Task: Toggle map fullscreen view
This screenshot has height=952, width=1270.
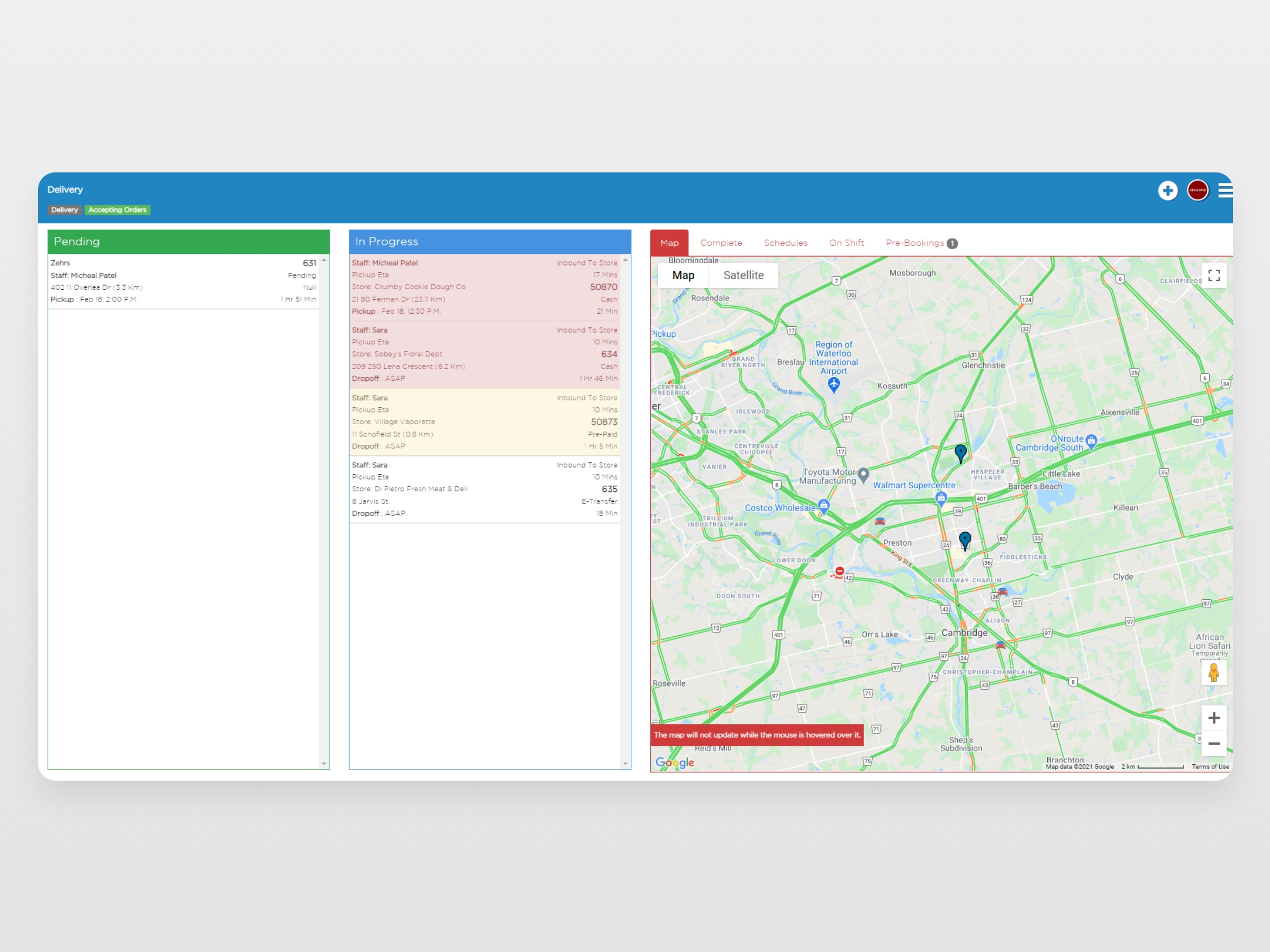Action: 1214,276
